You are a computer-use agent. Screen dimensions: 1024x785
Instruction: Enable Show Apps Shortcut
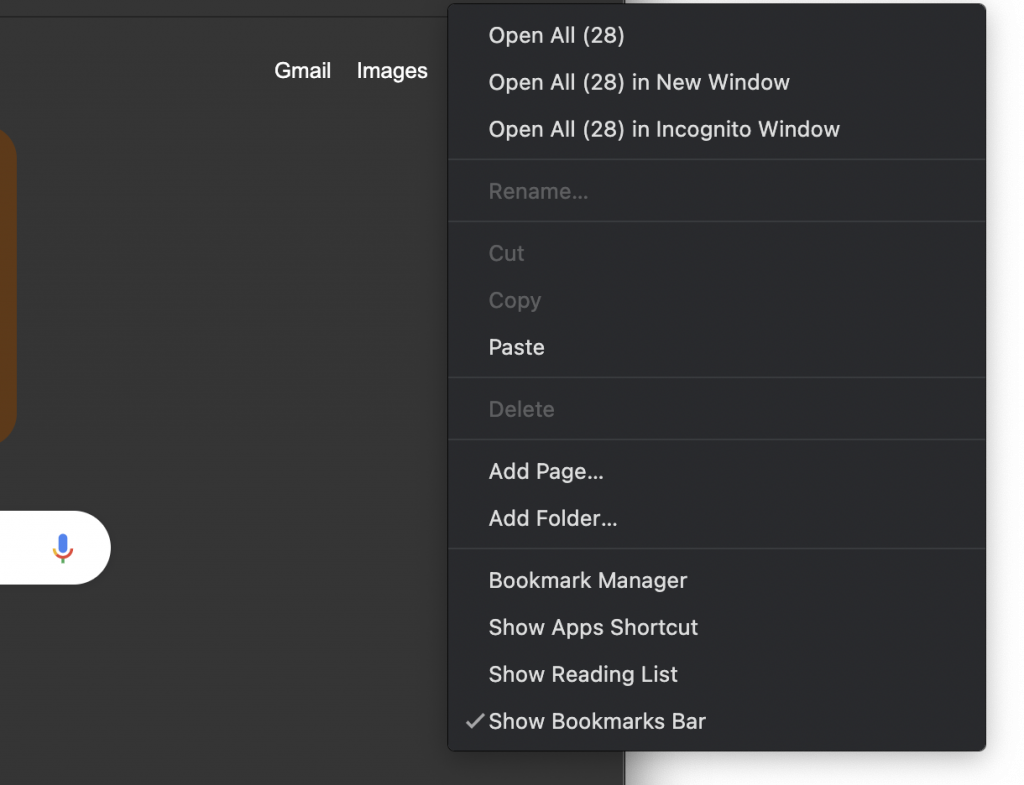click(x=593, y=627)
